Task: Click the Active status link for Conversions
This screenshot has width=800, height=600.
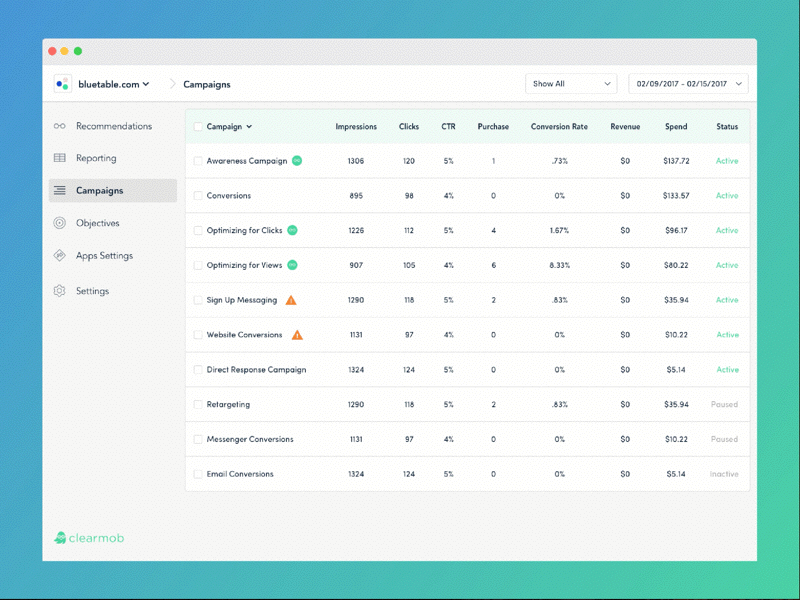Action: point(725,195)
